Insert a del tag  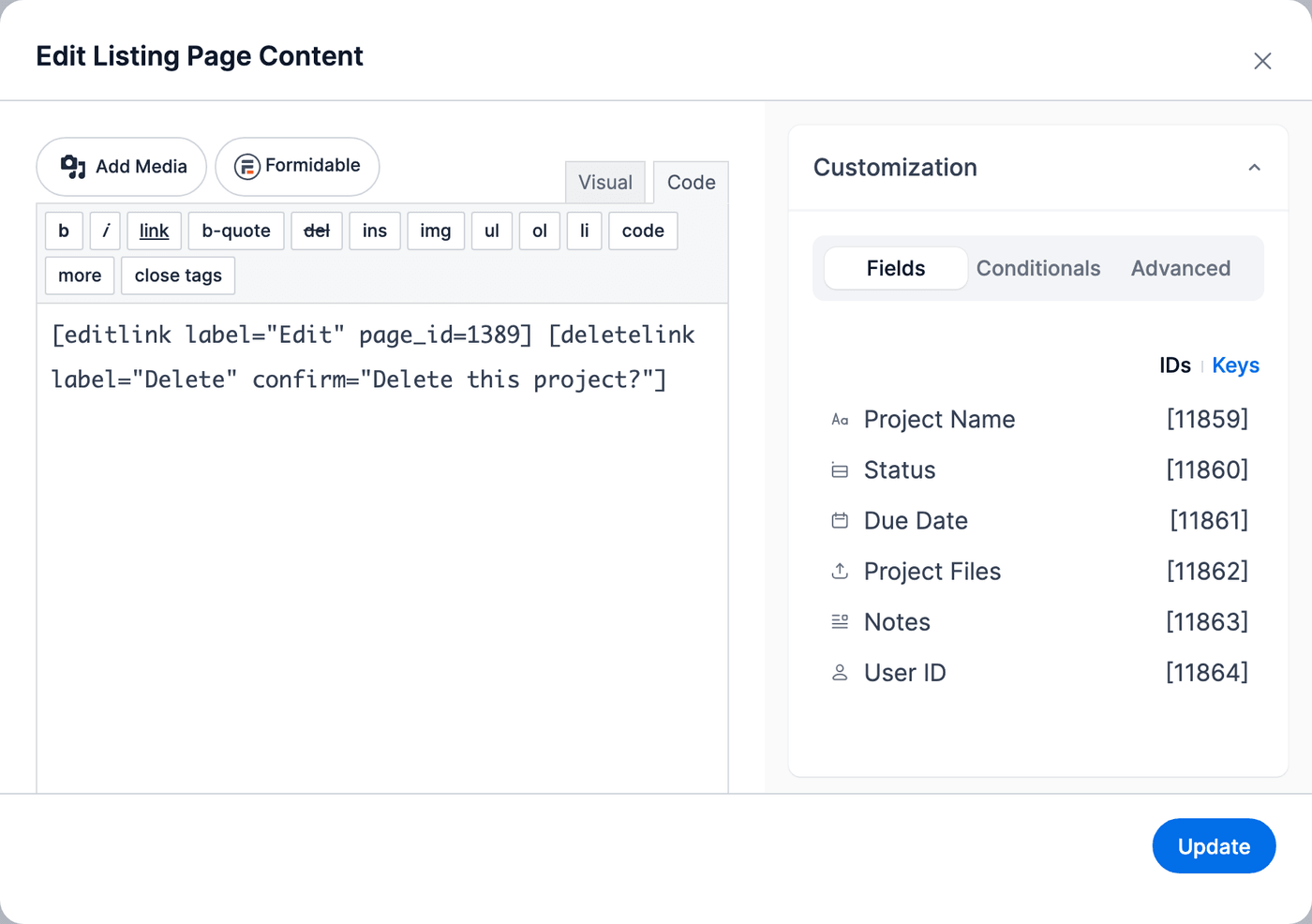(317, 231)
